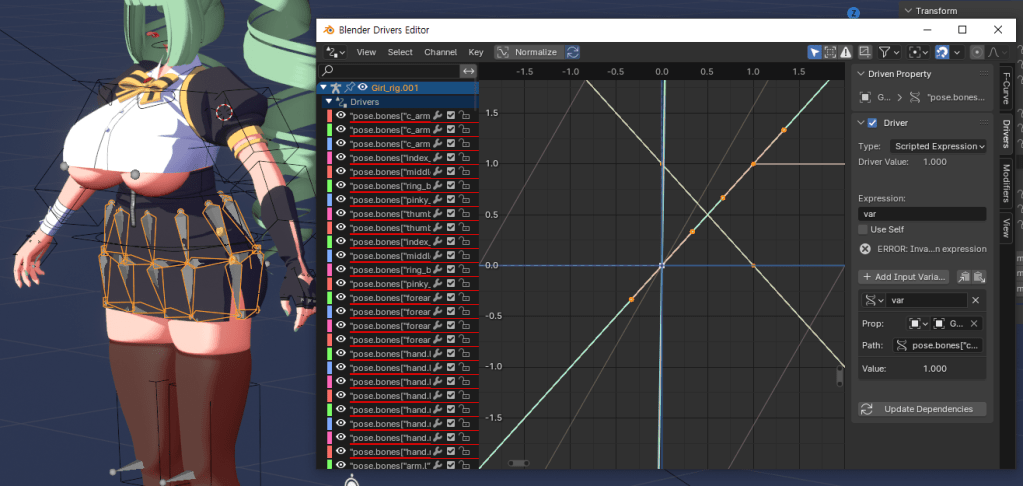Remove the var variable with X icon
Image resolution: width=1023 pixels, height=486 pixels.
tap(975, 300)
